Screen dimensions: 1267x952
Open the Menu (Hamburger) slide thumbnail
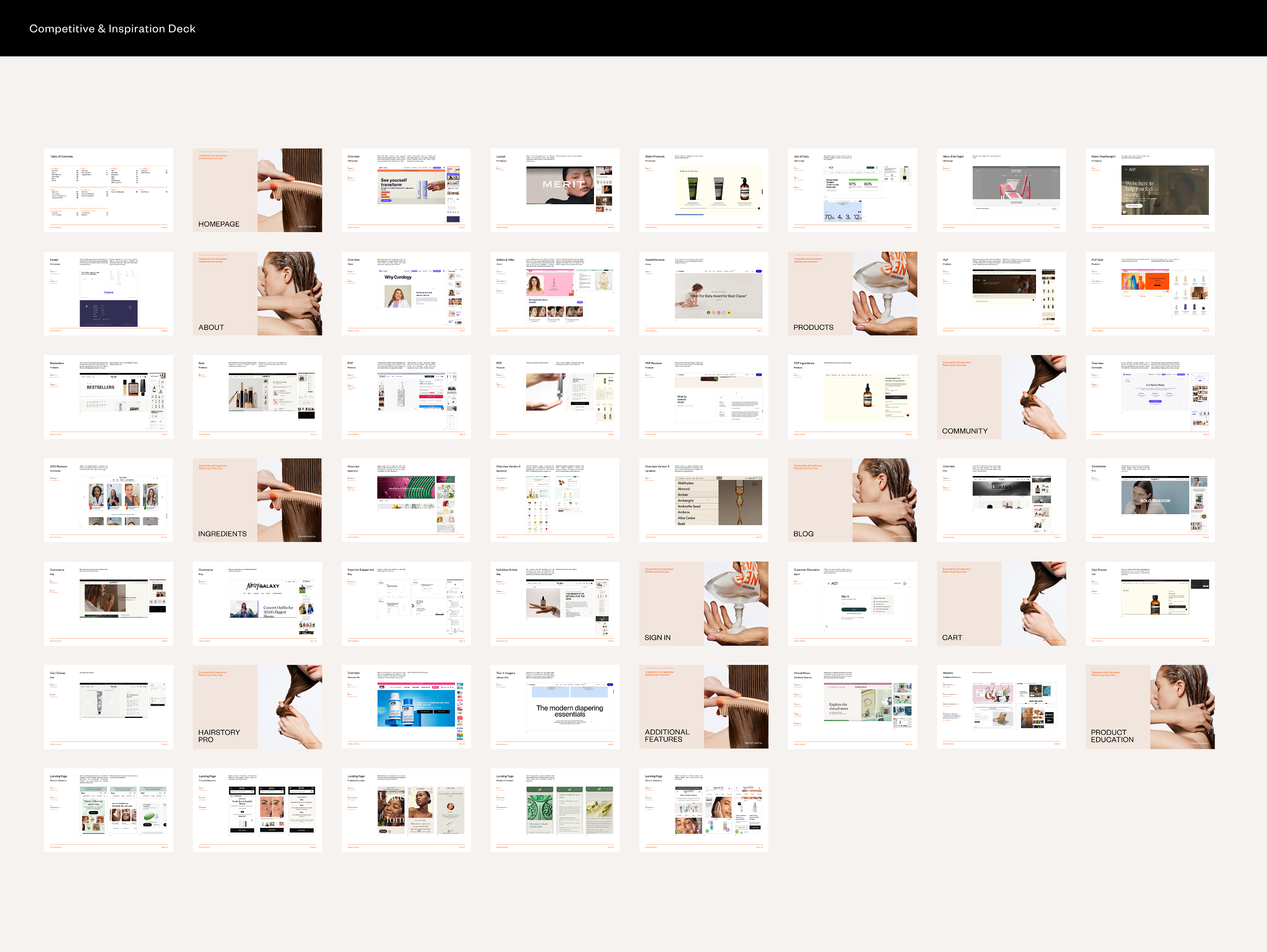tap(1150, 190)
